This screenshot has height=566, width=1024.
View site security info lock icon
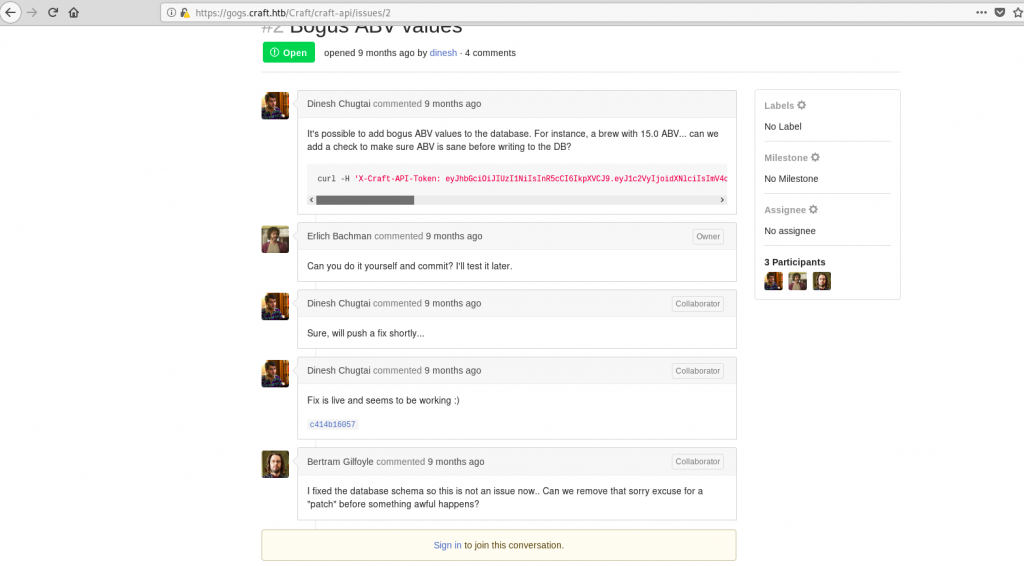(x=185, y=12)
